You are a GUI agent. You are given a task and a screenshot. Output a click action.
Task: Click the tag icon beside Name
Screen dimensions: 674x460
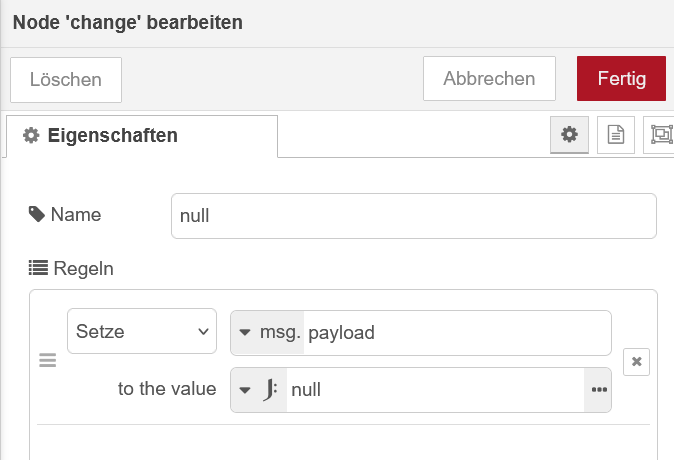[x=37, y=214]
